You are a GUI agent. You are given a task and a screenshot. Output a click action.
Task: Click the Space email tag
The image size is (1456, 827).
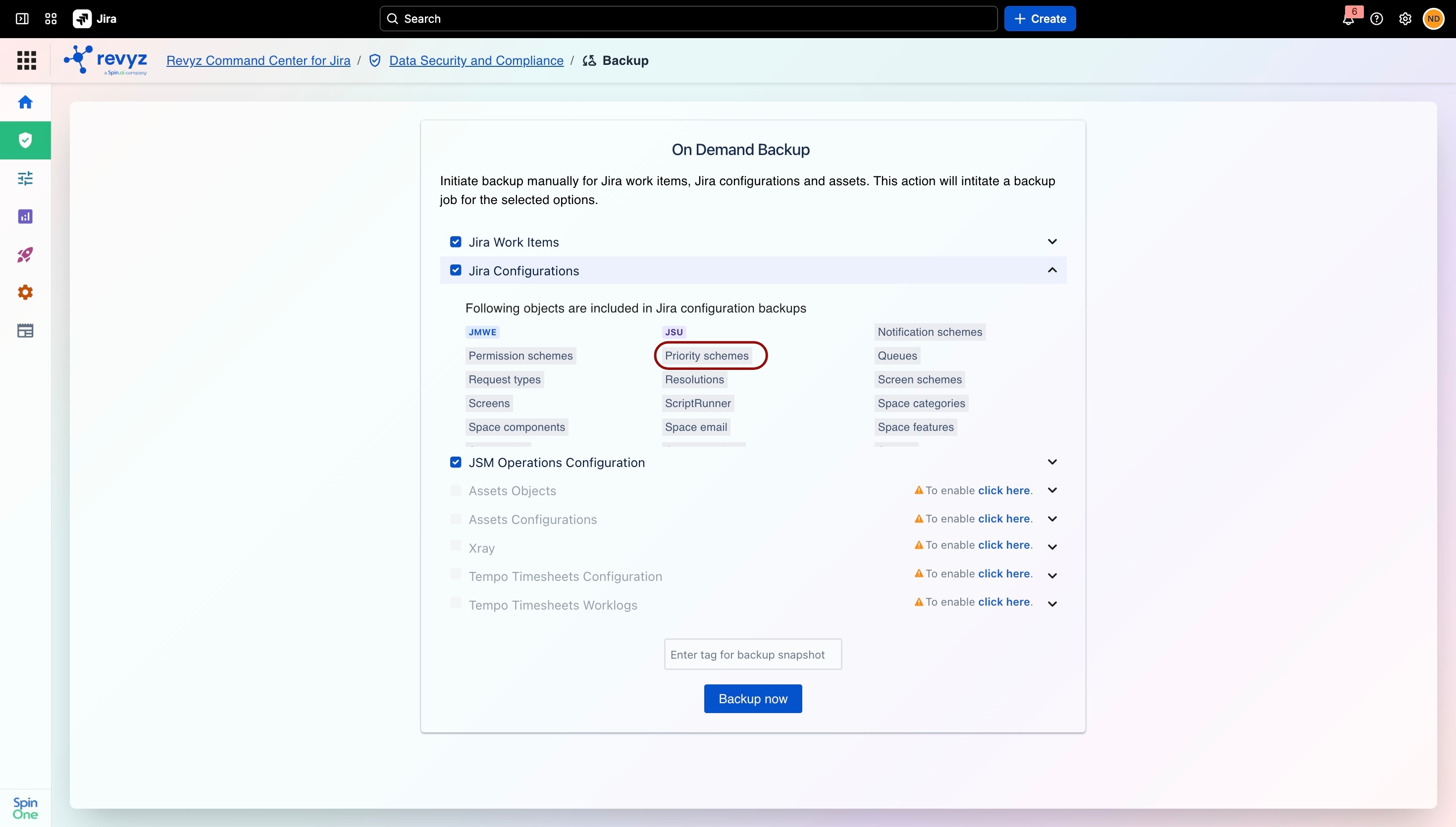[x=696, y=427]
